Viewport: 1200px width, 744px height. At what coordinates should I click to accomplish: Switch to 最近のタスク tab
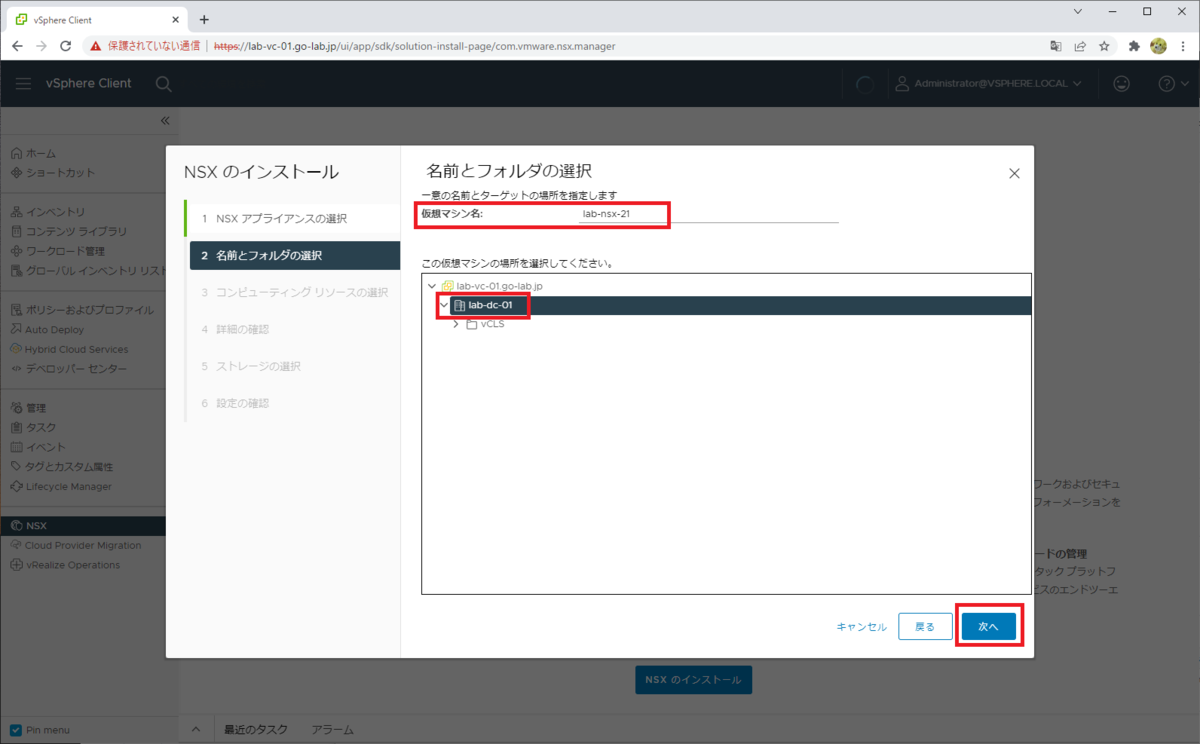[x=256, y=730]
